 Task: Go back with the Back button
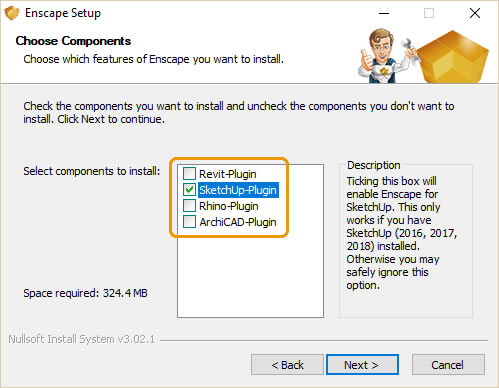(x=287, y=365)
